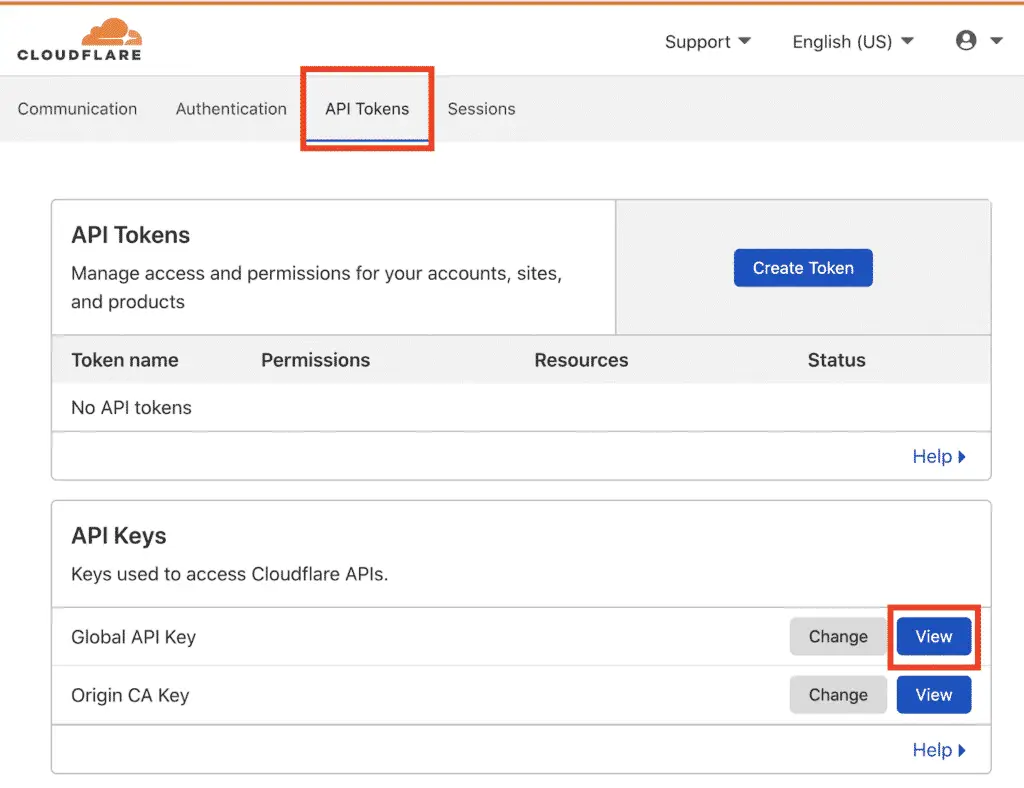Click the 'API Keys' heading
The width and height of the screenshot is (1024, 788).
coord(118,535)
